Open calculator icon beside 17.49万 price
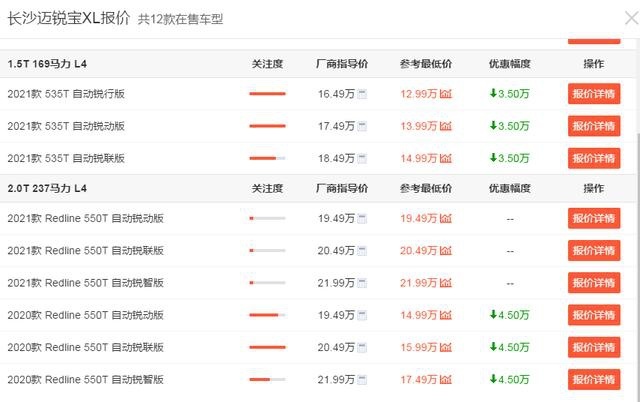640x402 pixels. [362, 127]
